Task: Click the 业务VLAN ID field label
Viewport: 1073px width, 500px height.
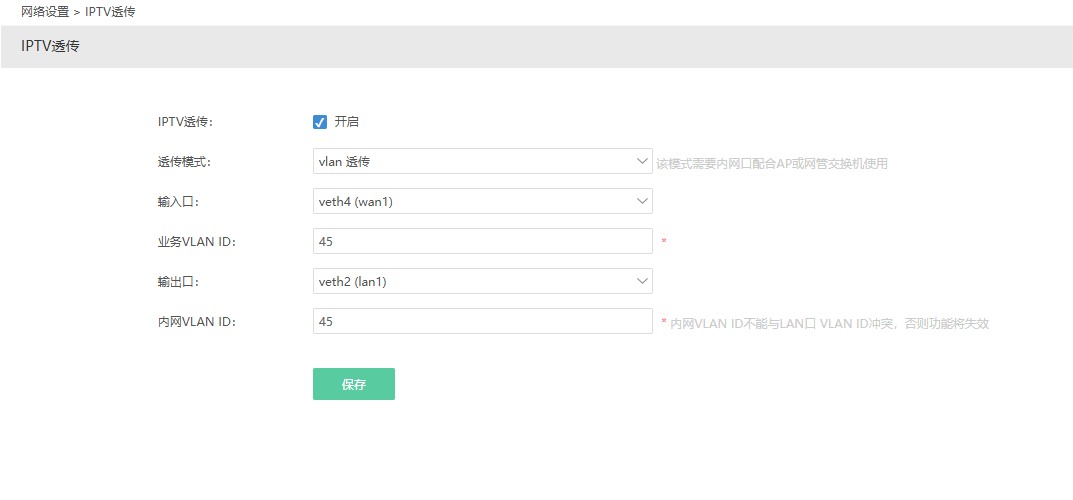Action: [197, 242]
